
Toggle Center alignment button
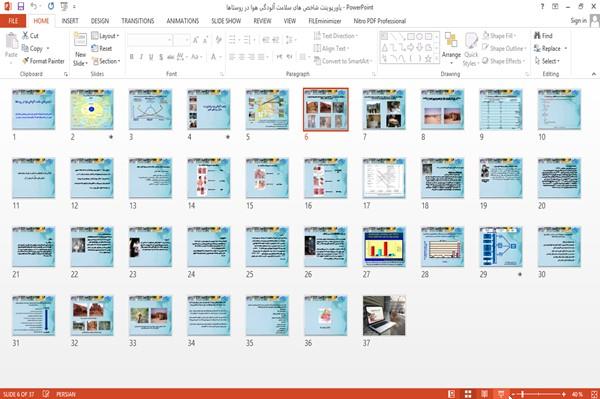pos(241,57)
